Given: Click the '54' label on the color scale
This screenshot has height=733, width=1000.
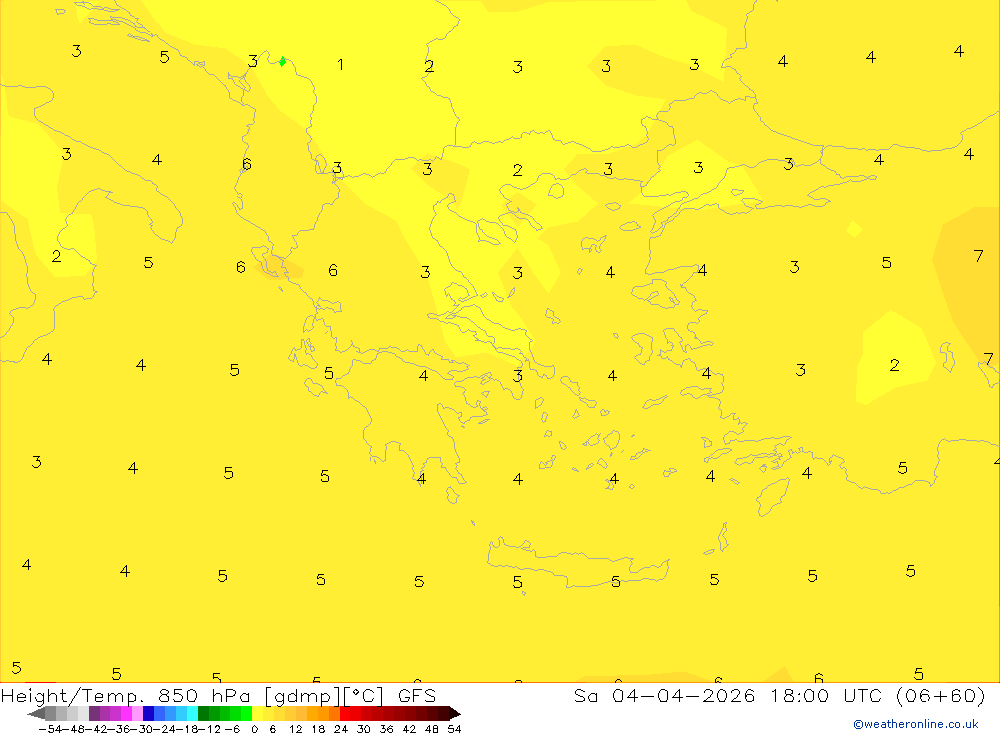Looking at the screenshot, I should tap(454, 729).
